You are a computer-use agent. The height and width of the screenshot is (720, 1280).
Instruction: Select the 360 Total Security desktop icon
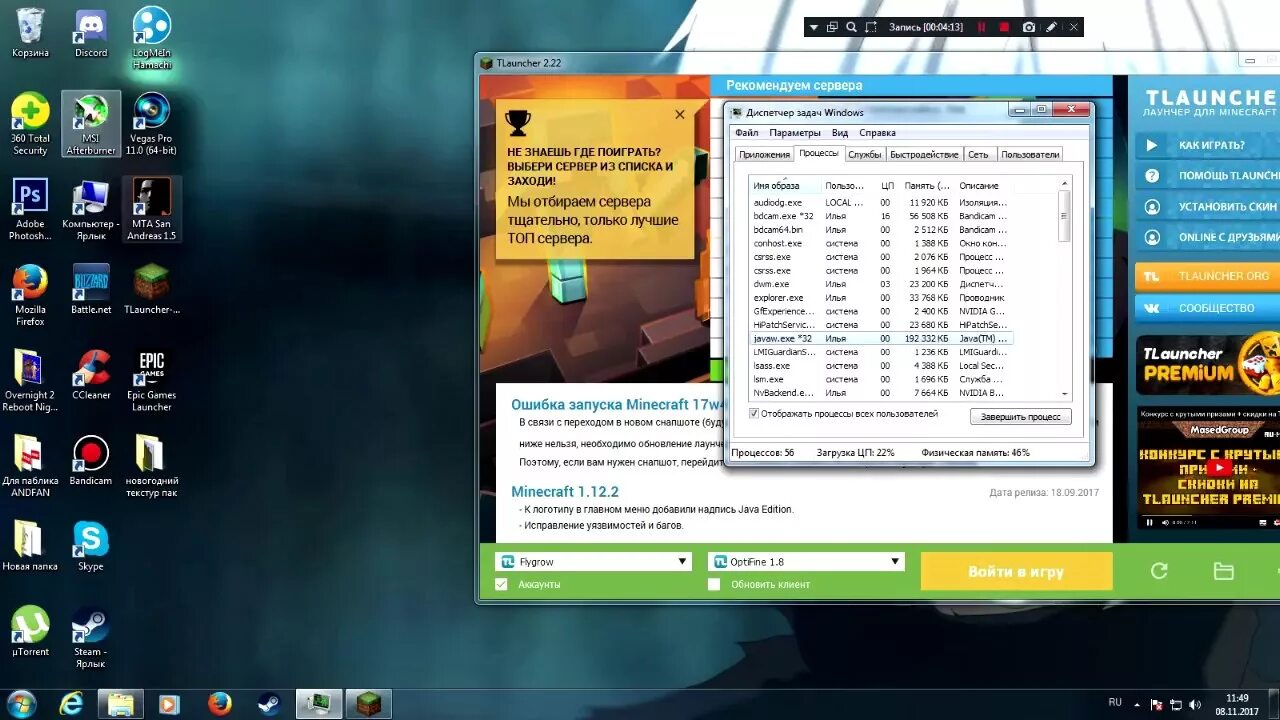(30, 124)
